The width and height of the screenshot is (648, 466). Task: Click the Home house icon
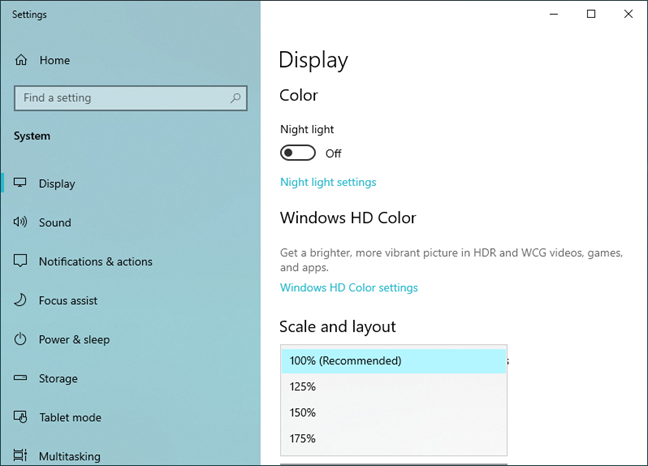[21, 60]
